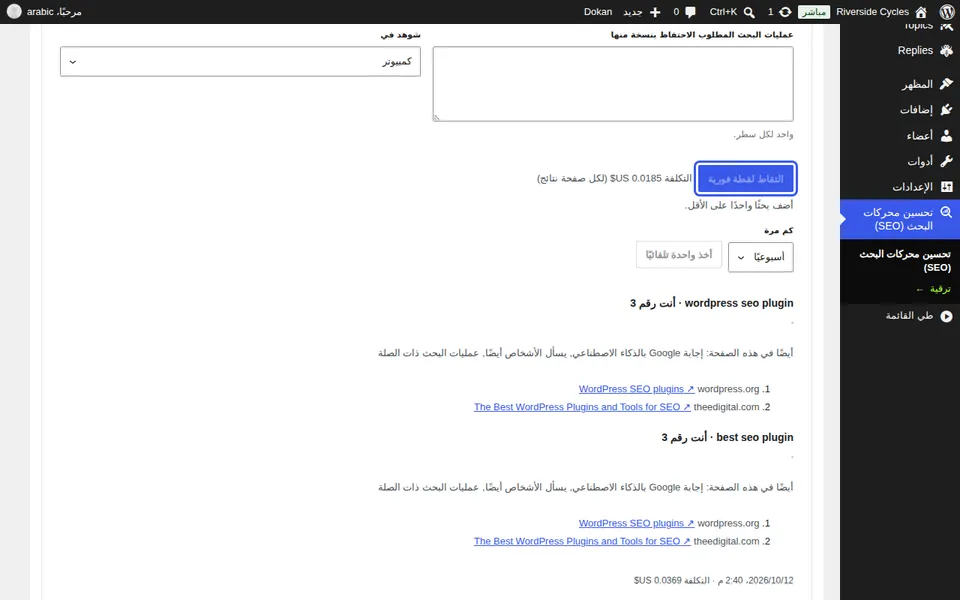Click the SEO magnifier sidebar icon
Image resolution: width=960 pixels, height=600 pixels.
click(946, 212)
